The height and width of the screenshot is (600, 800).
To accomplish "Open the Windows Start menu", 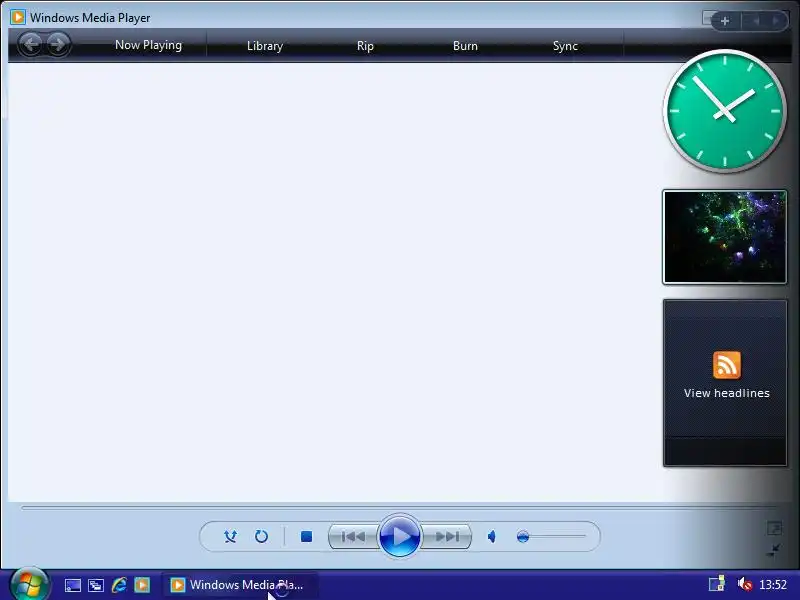I will [29, 585].
